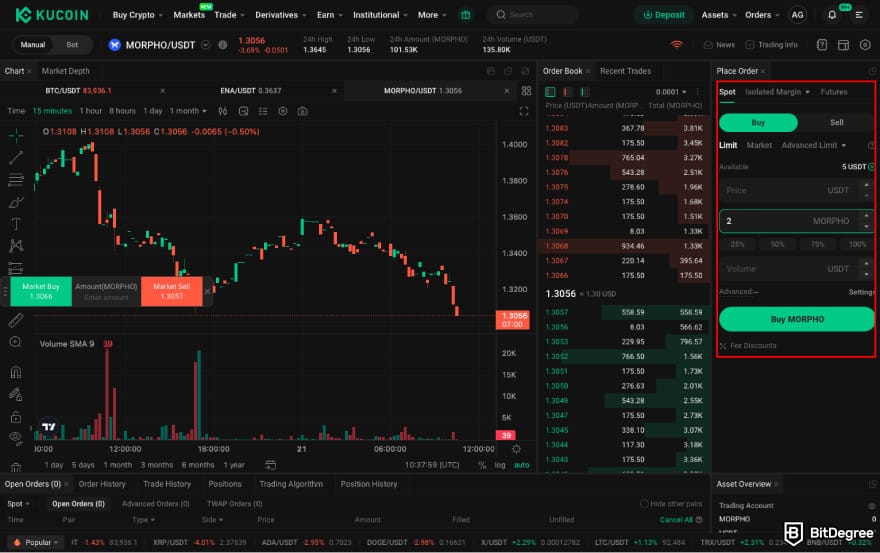Click the Deposit button
The width and height of the screenshot is (880, 553).
coord(664,15)
